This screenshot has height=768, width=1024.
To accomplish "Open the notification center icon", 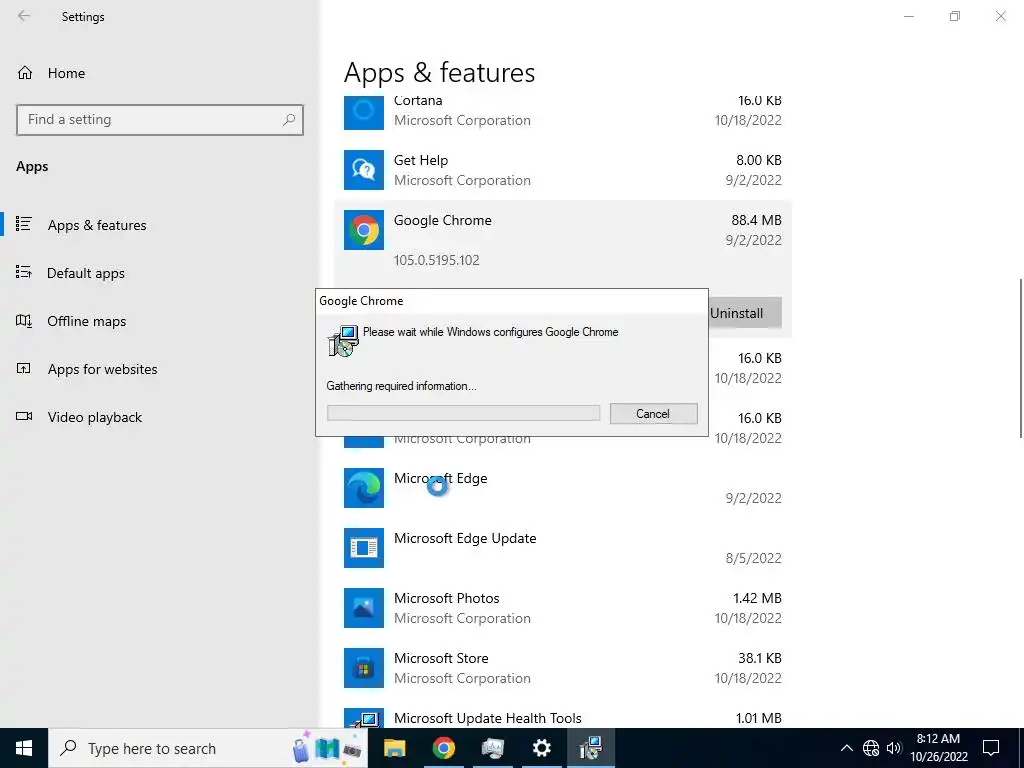I will pos(991,748).
